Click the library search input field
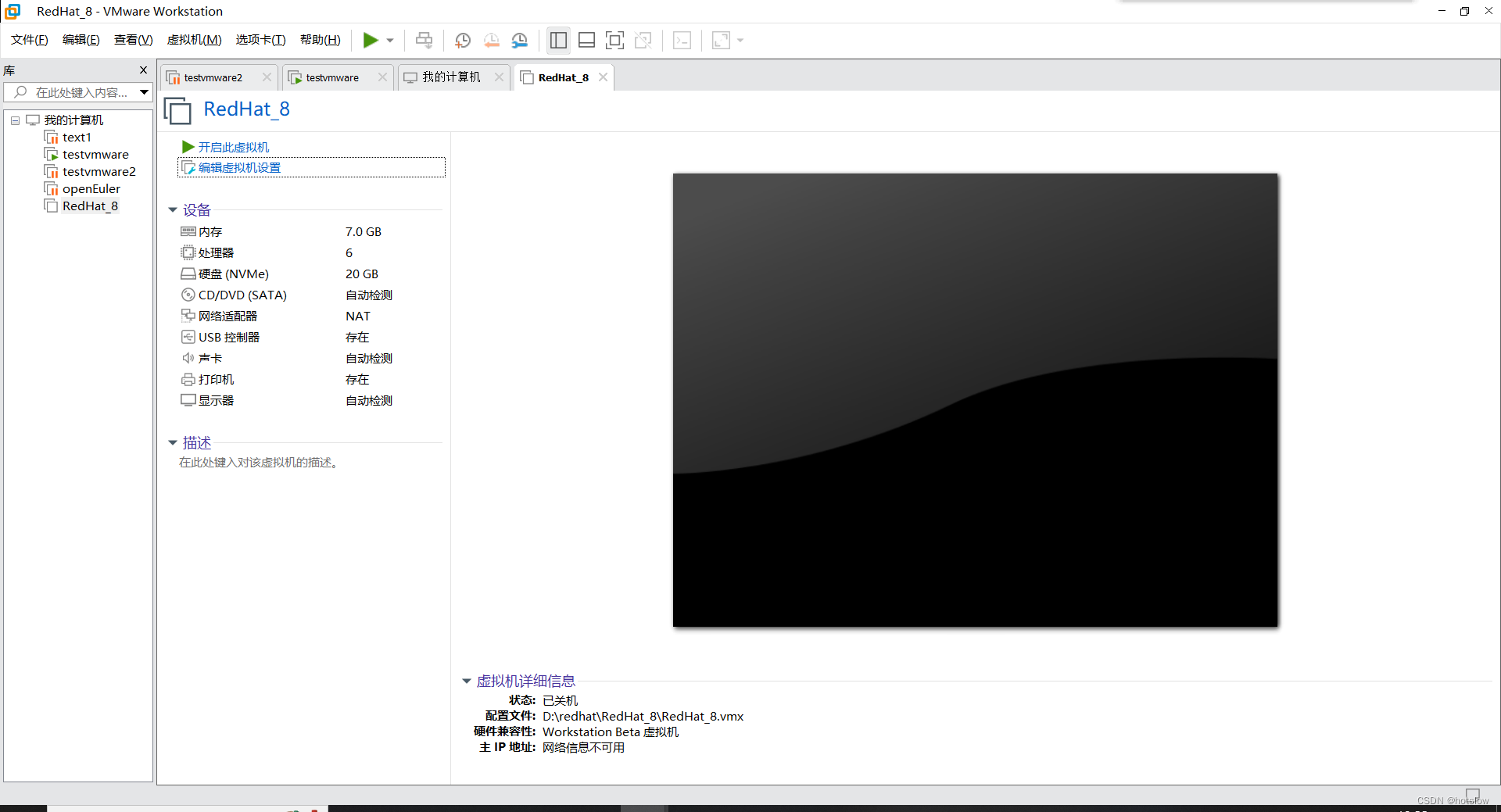The width and height of the screenshot is (1501, 812). (70, 92)
